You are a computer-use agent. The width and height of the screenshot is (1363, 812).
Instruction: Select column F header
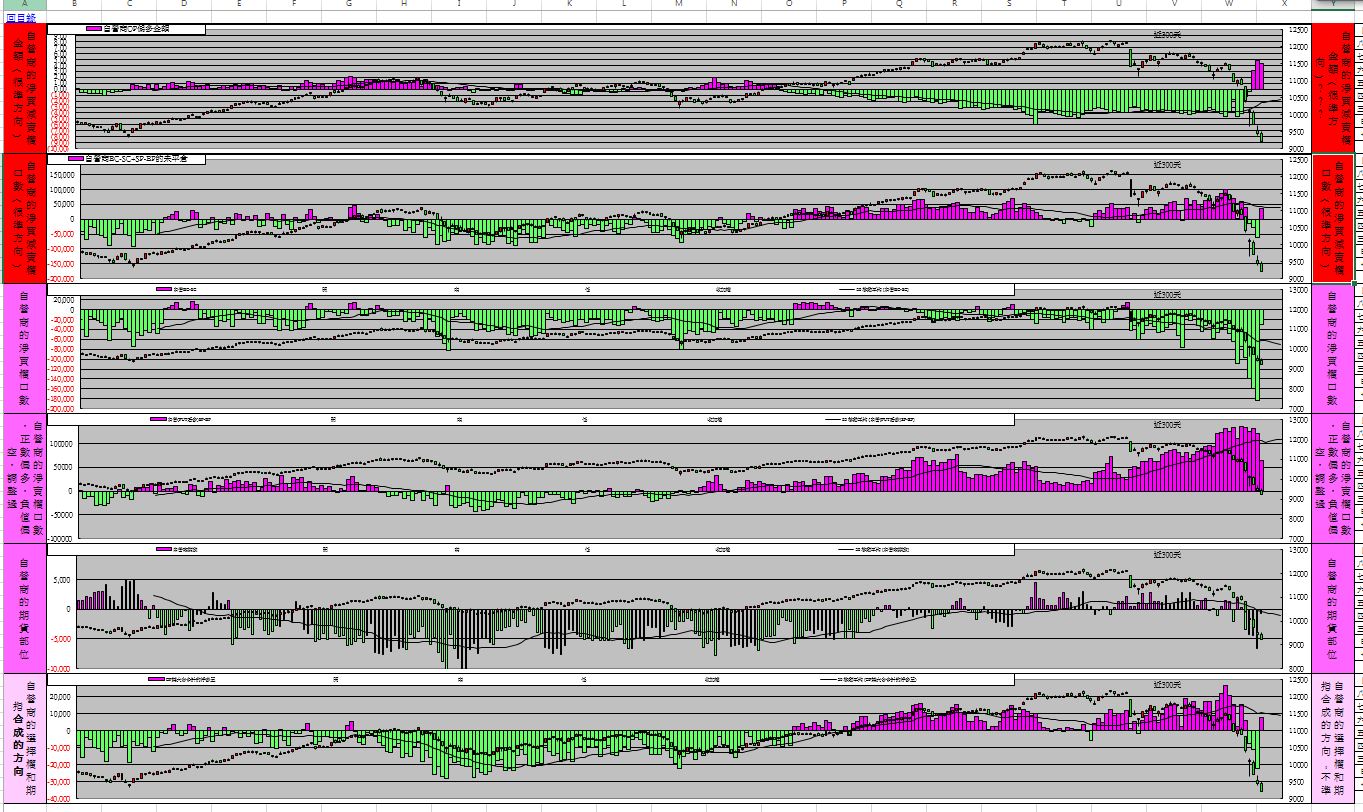pyautogui.click(x=294, y=4)
